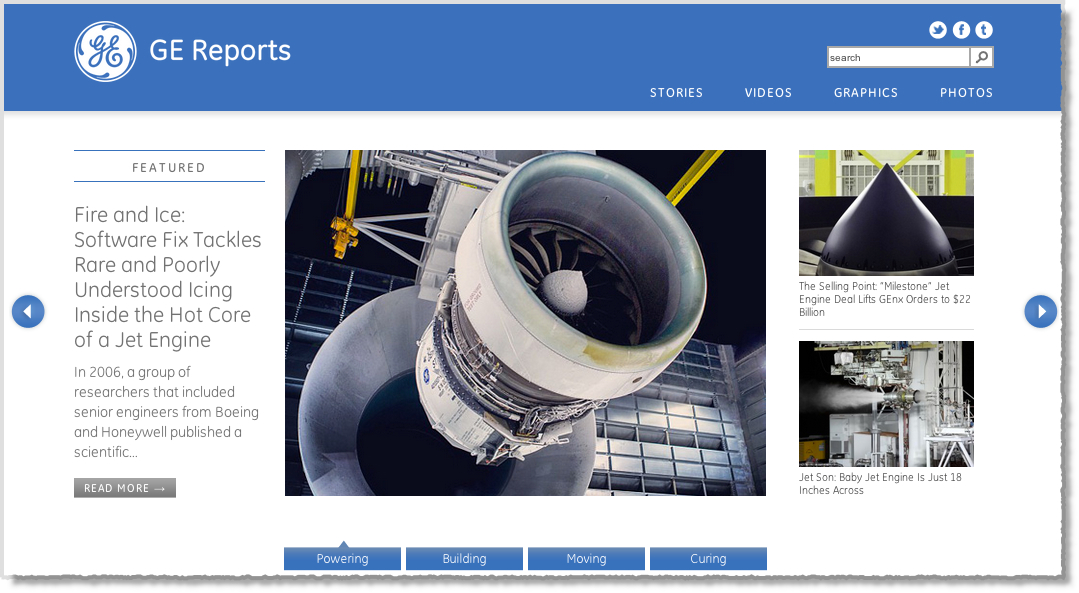This screenshot has width=1079, height=593.
Task: Go to the Photos section
Action: pyautogui.click(x=966, y=93)
